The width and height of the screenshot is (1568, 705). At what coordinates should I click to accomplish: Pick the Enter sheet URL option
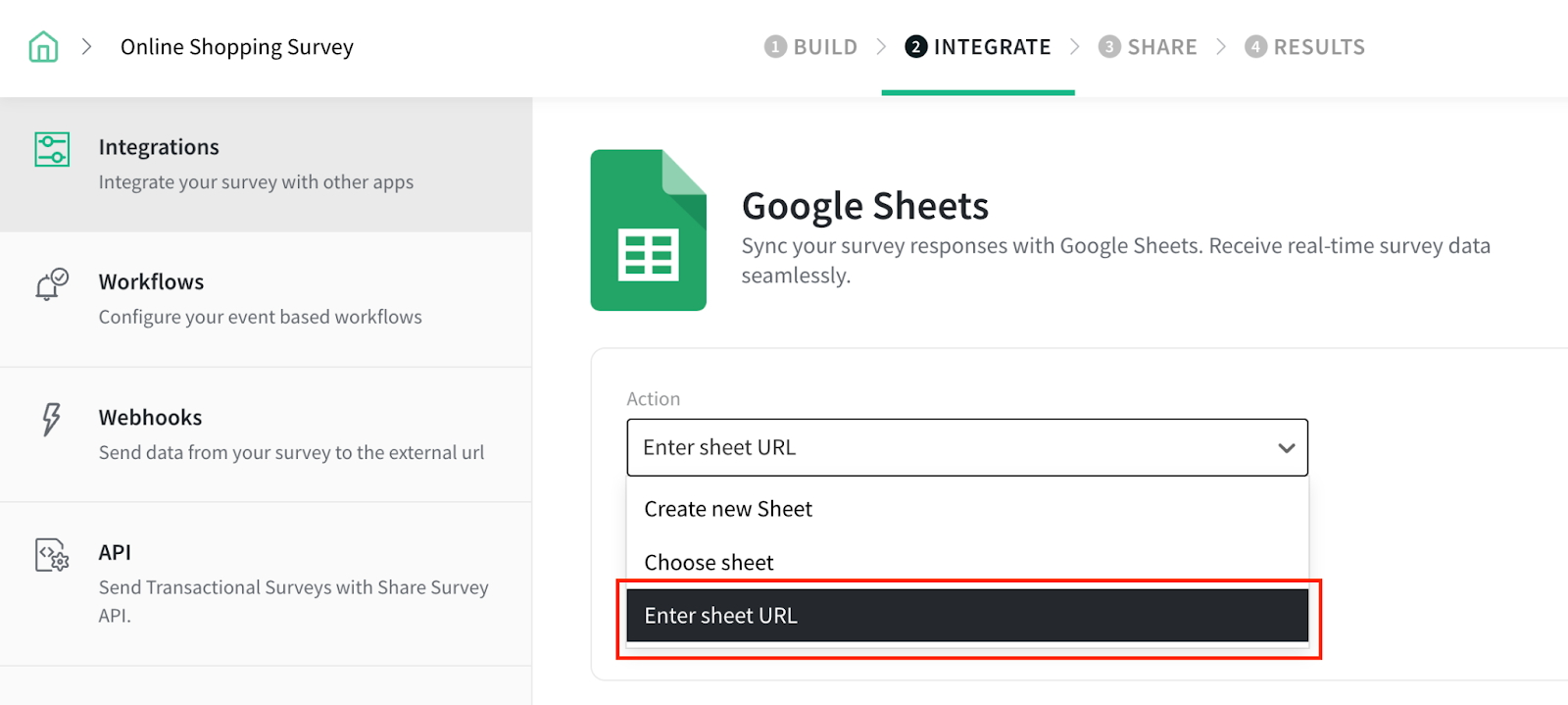tap(967, 616)
